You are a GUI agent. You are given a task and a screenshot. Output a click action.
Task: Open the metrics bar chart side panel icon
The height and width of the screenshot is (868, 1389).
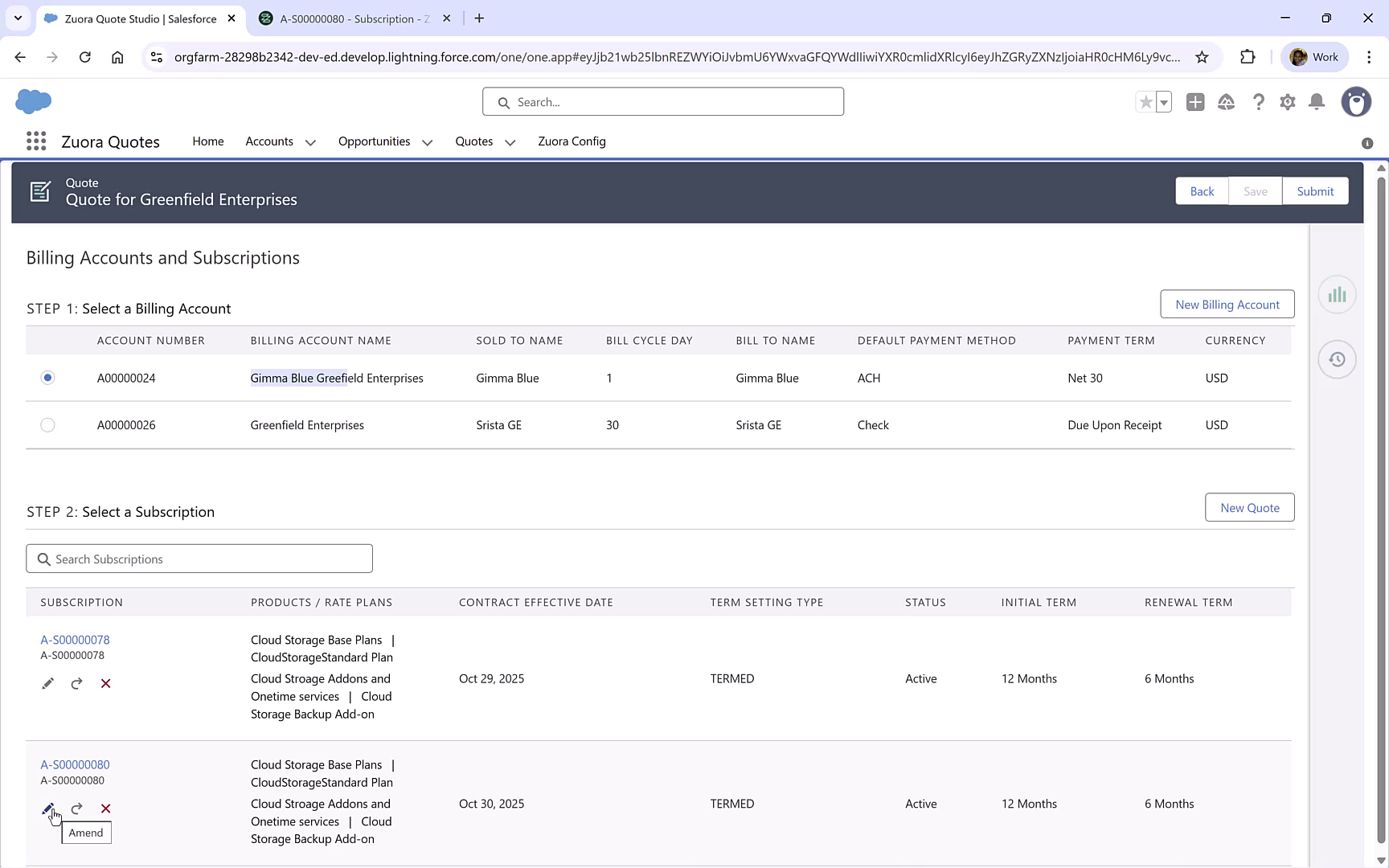pyautogui.click(x=1337, y=295)
